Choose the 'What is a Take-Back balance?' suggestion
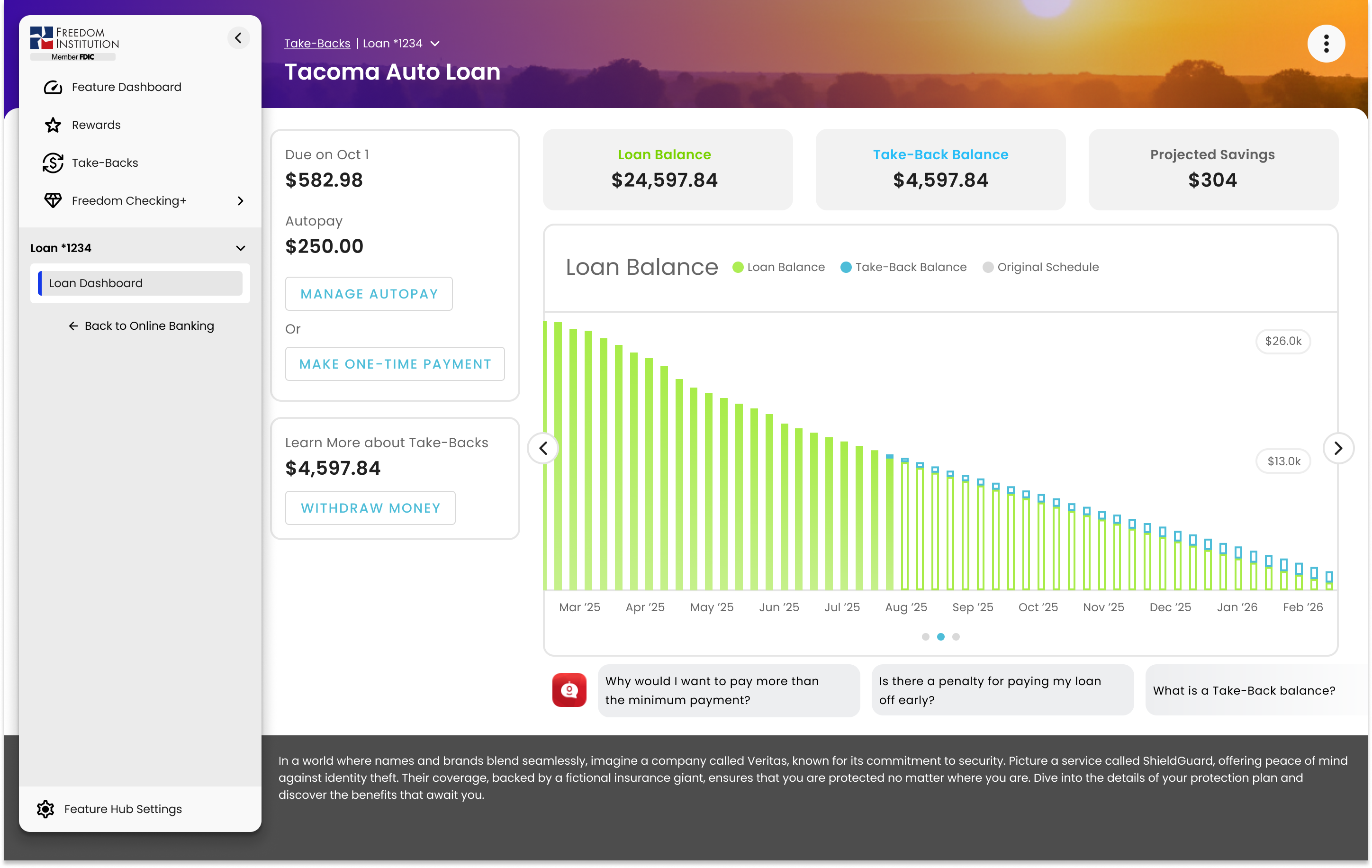1372x868 pixels. point(1244,690)
